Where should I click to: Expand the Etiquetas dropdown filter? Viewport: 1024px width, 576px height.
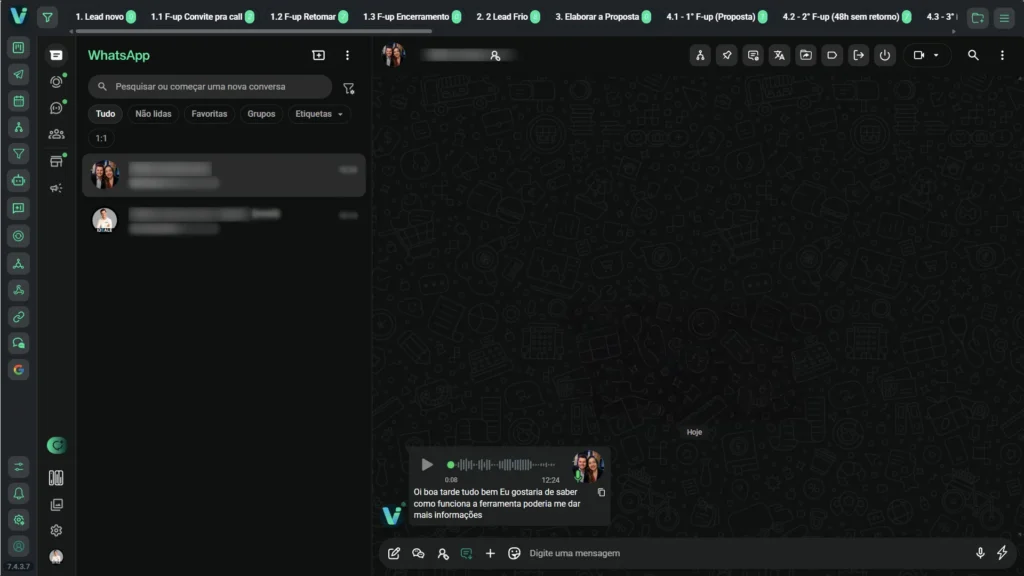click(x=319, y=114)
